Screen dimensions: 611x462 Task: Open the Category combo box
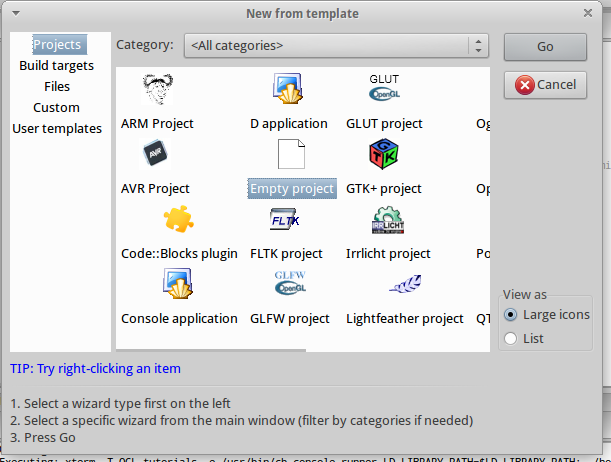click(336, 46)
